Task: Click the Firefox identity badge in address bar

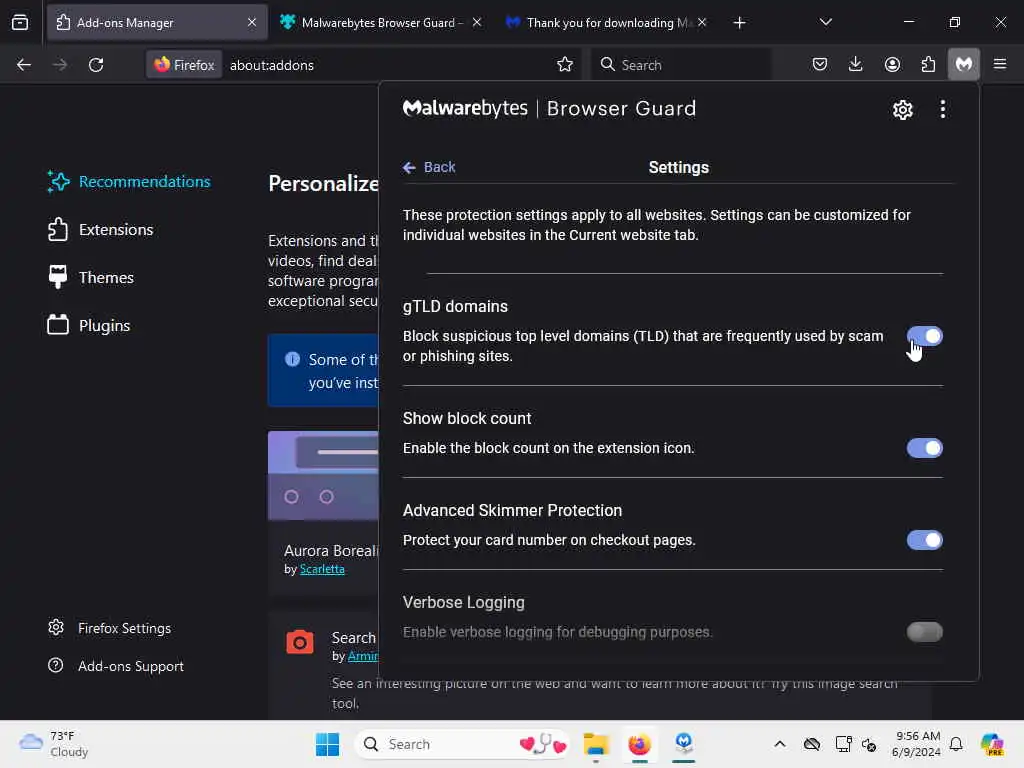Action: 184,65
